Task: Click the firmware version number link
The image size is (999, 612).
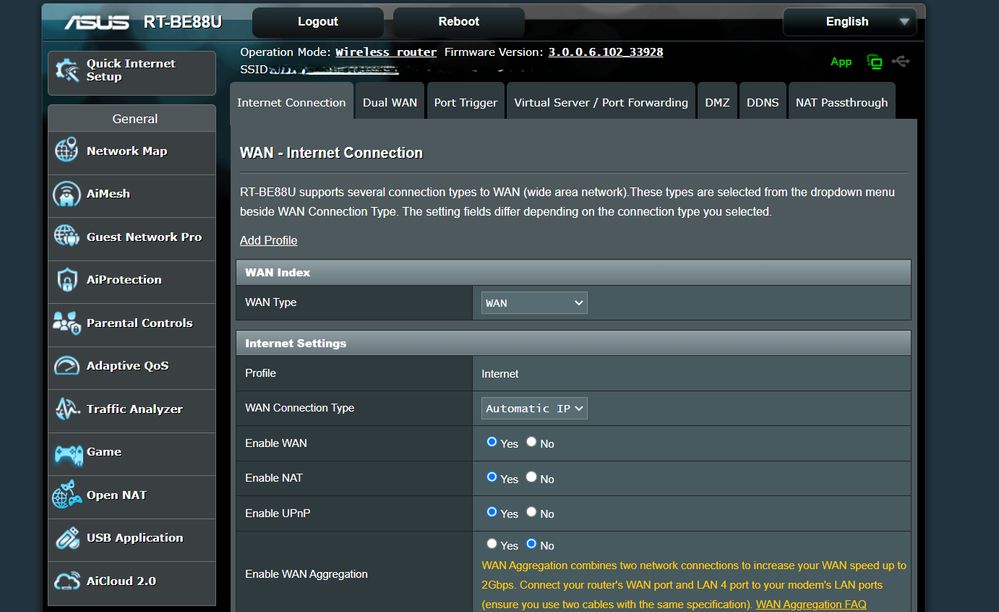Action: click(x=605, y=52)
